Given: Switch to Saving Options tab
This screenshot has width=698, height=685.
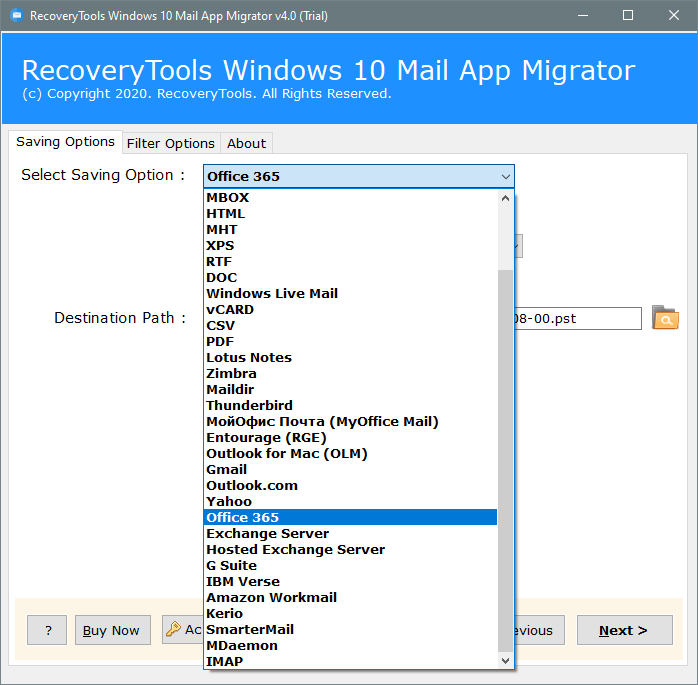Looking at the screenshot, I should pos(65,142).
